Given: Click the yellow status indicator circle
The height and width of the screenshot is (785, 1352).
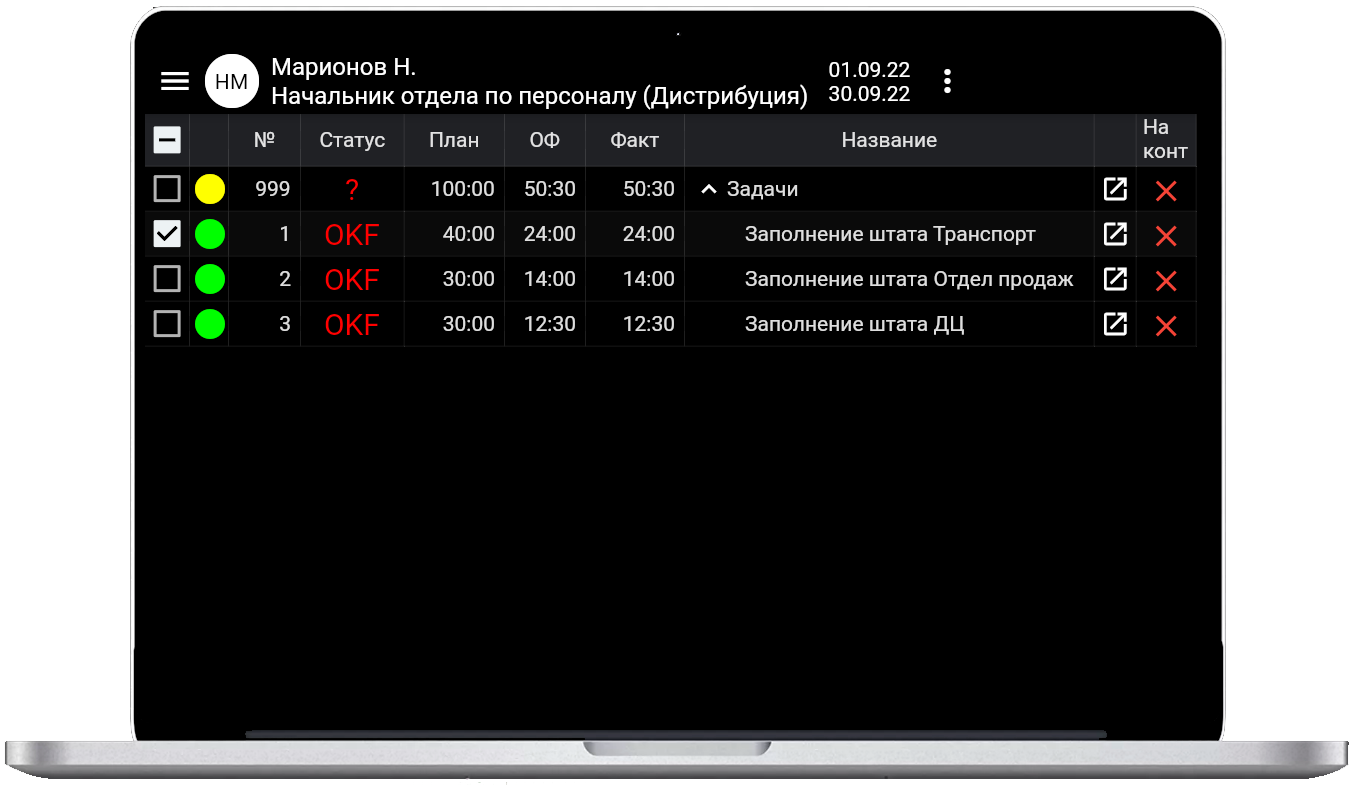Looking at the screenshot, I should pos(210,189).
